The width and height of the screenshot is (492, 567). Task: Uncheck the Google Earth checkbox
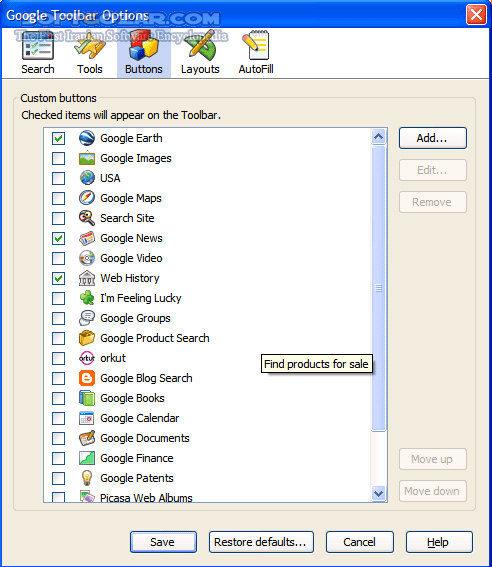coord(59,138)
